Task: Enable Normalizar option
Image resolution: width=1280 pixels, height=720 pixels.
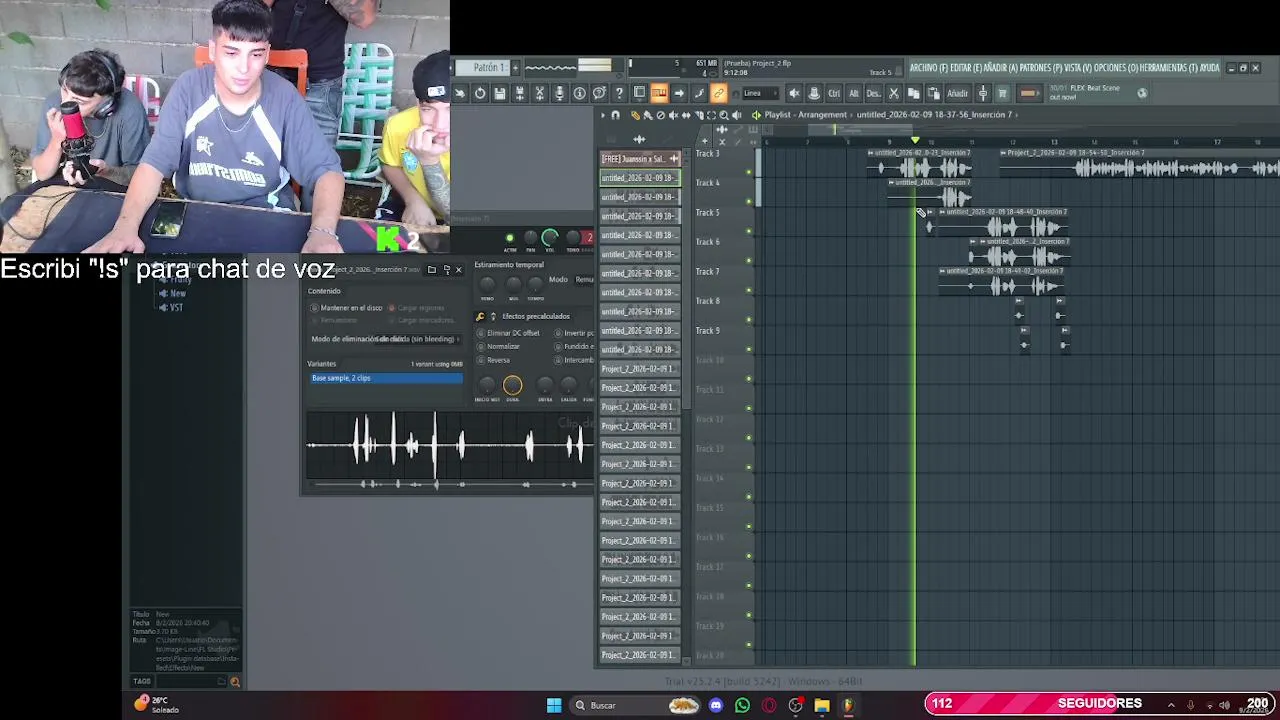Action: pos(498,346)
